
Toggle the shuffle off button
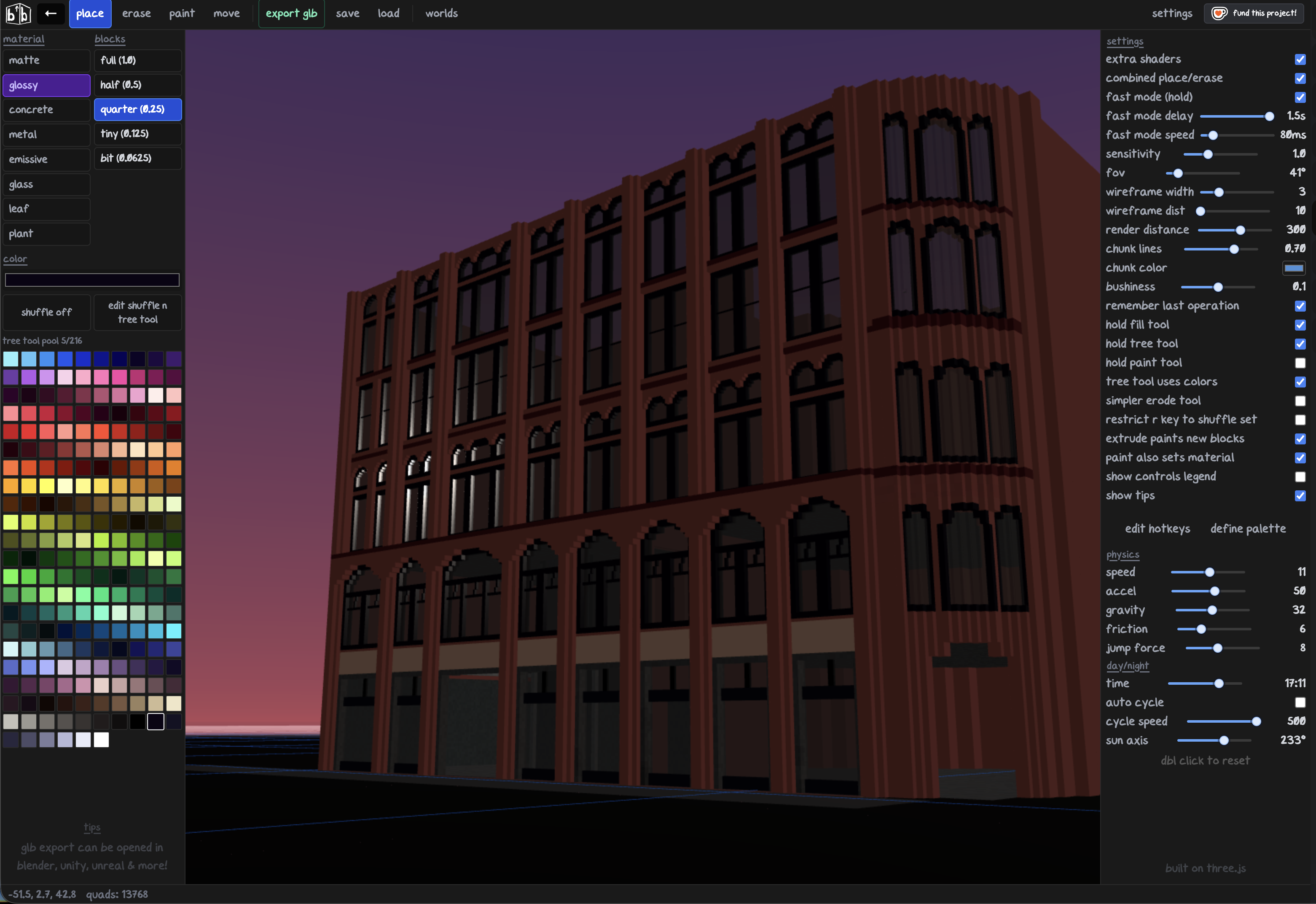[46, 312]
